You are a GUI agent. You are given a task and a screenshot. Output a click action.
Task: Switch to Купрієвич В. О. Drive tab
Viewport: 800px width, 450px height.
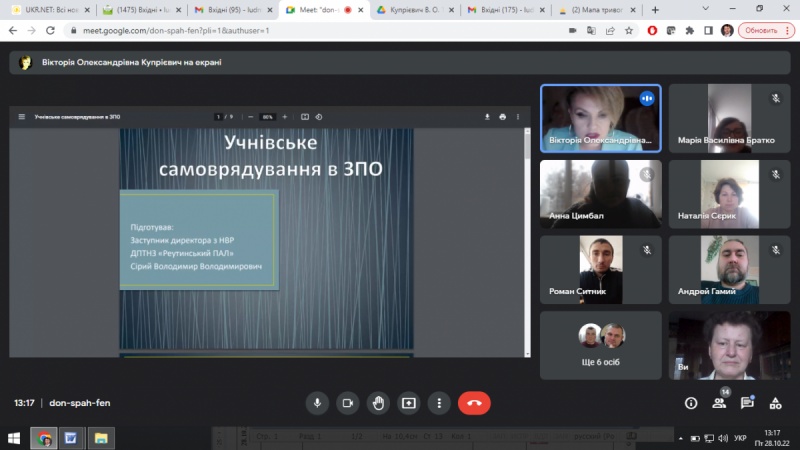[x=416, y=10]
